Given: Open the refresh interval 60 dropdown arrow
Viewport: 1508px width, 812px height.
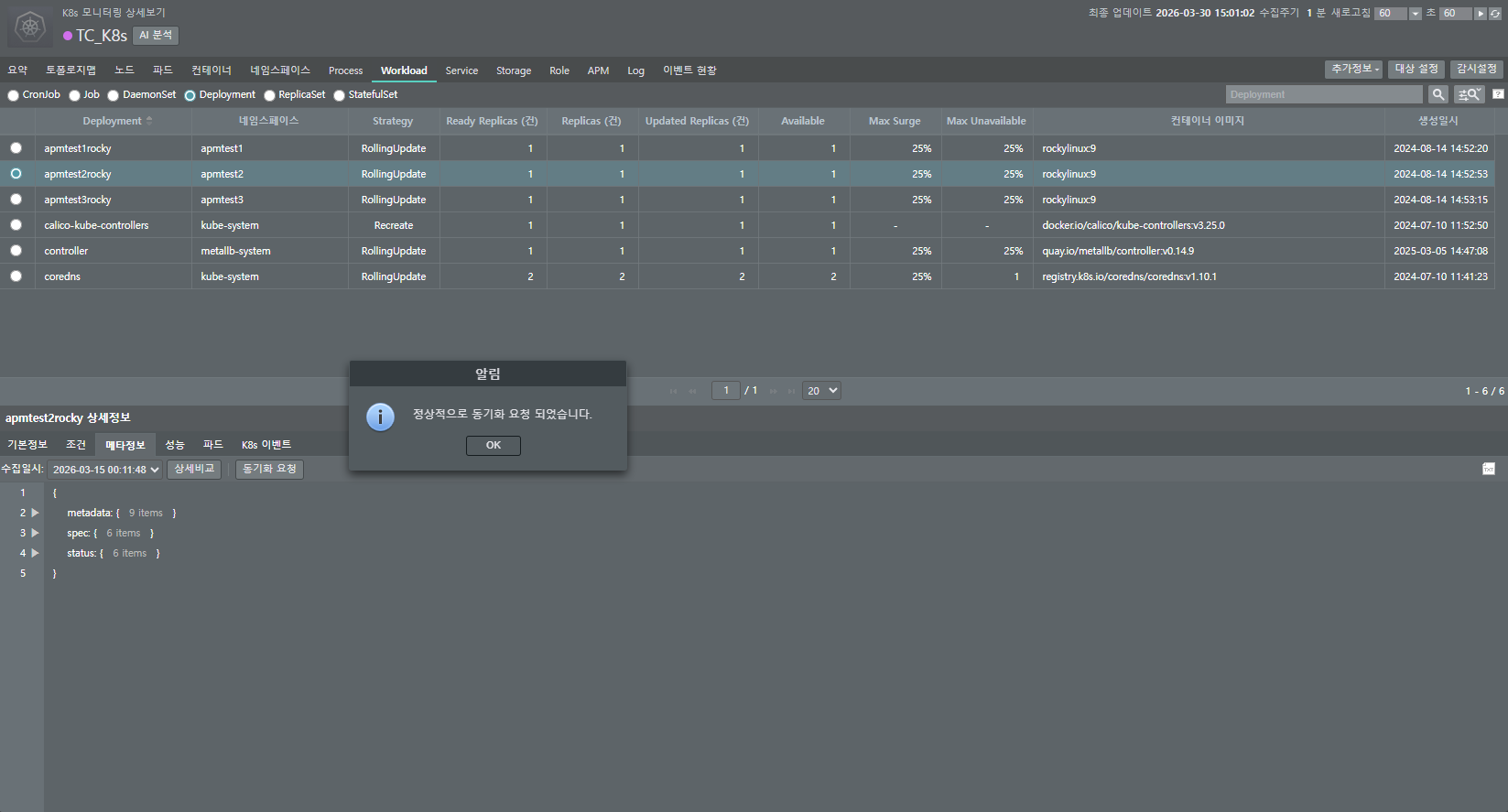Looking at the screenshot, I should point(1416,14).
